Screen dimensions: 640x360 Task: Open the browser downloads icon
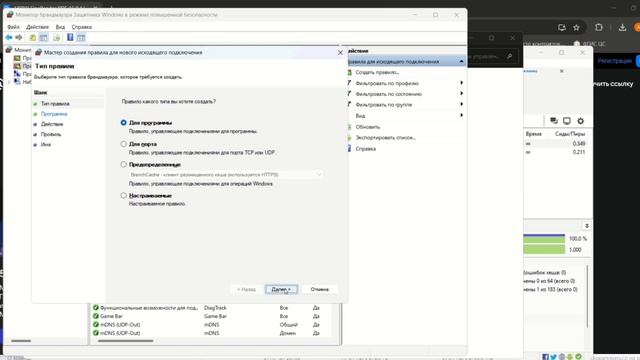point(622,27)
